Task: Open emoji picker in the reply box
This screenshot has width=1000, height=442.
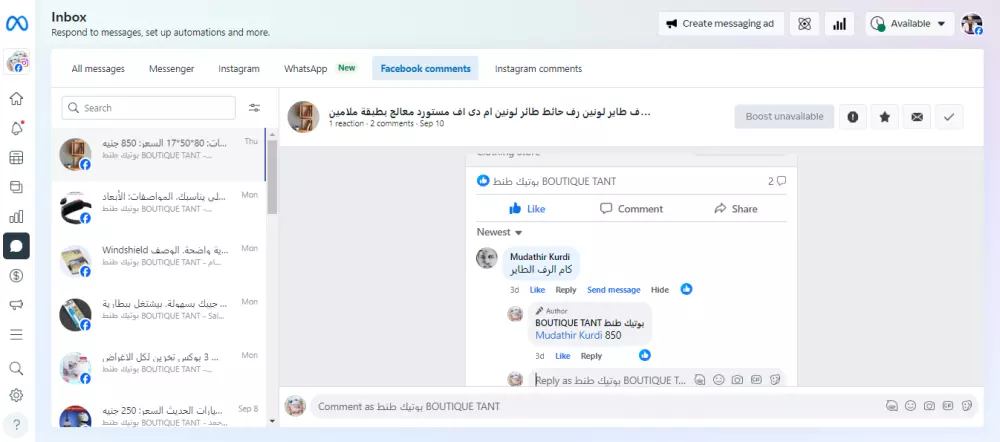Action: pos(719,379)
